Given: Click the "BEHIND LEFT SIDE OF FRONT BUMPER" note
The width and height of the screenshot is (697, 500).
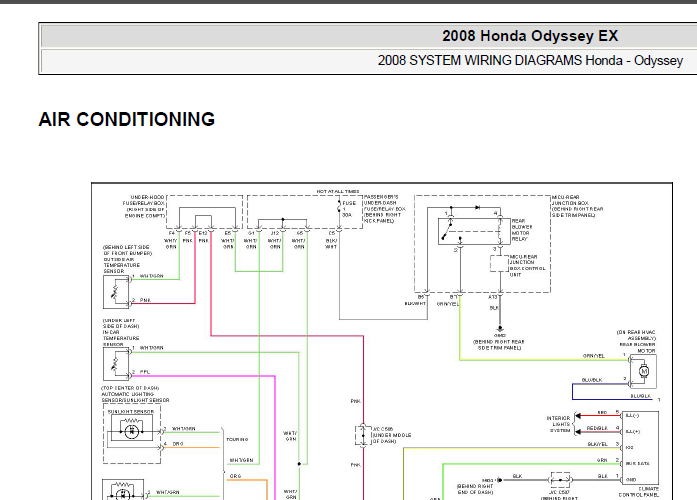Looking at the screenshot, I should (x=127, y=250).
